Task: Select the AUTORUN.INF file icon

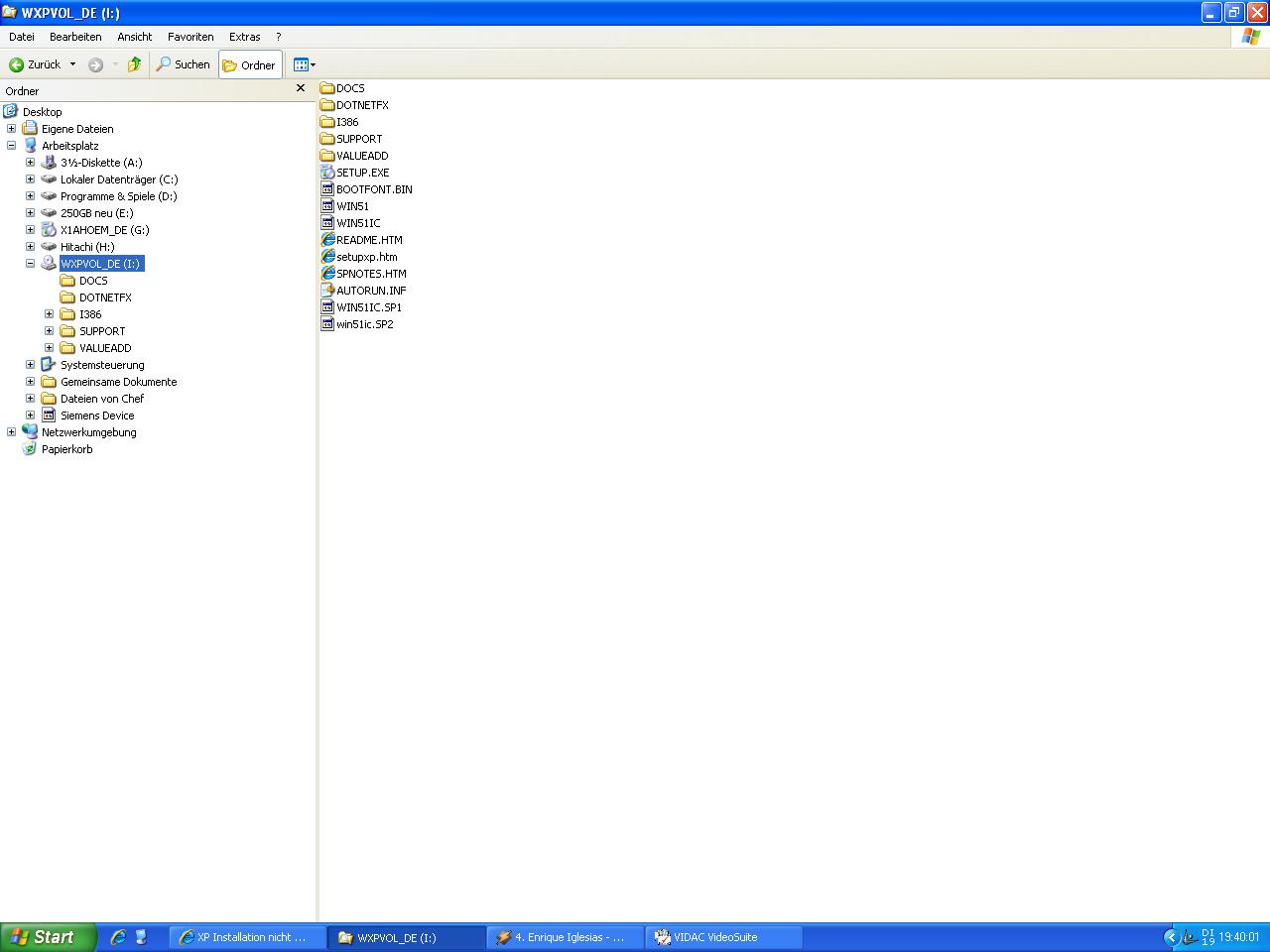Action: coord(327,291)
